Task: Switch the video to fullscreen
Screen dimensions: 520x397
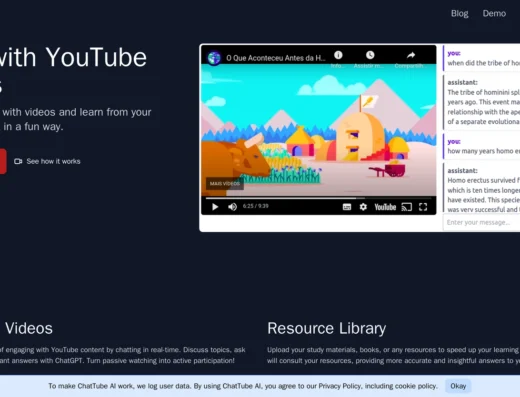Action: tap(423, 207)
